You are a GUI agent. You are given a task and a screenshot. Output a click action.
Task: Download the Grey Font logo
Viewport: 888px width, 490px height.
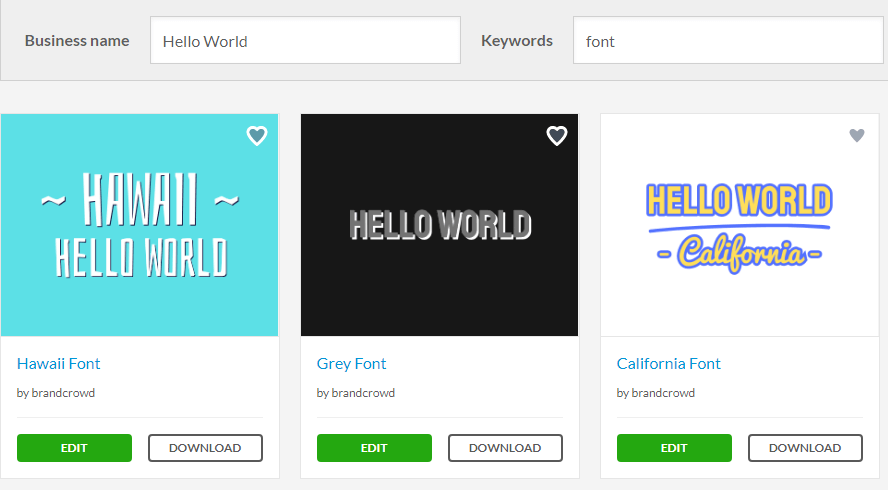tap(505, 448)
